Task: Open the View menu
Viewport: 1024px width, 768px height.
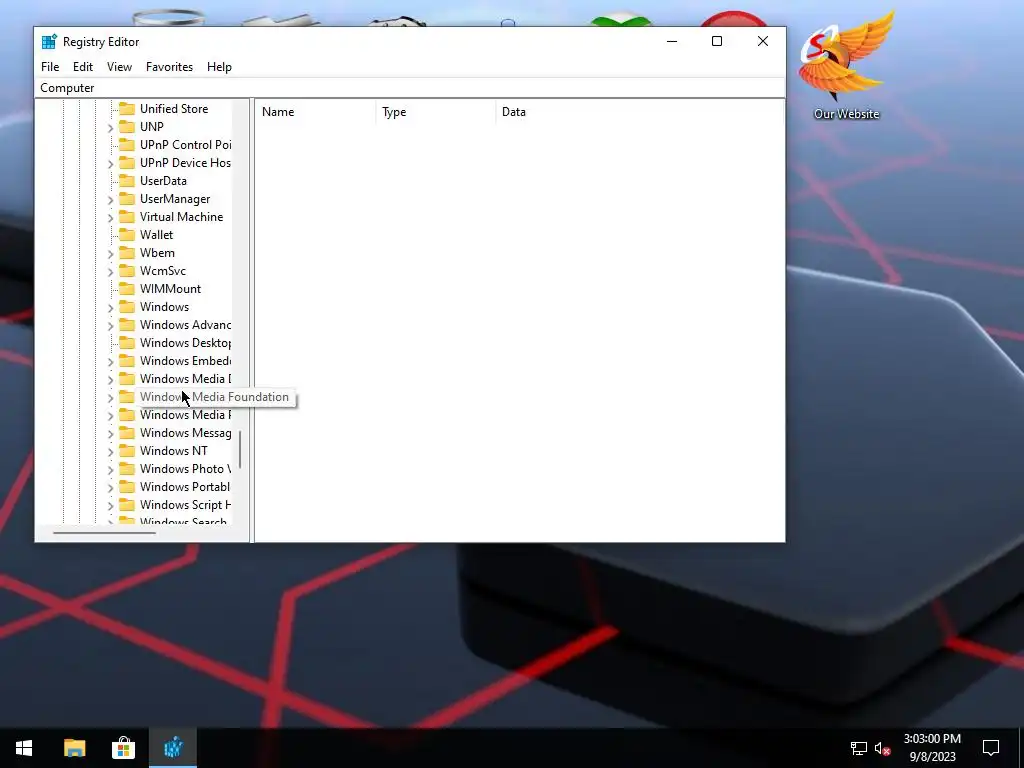Action: (x=120, y=67)
